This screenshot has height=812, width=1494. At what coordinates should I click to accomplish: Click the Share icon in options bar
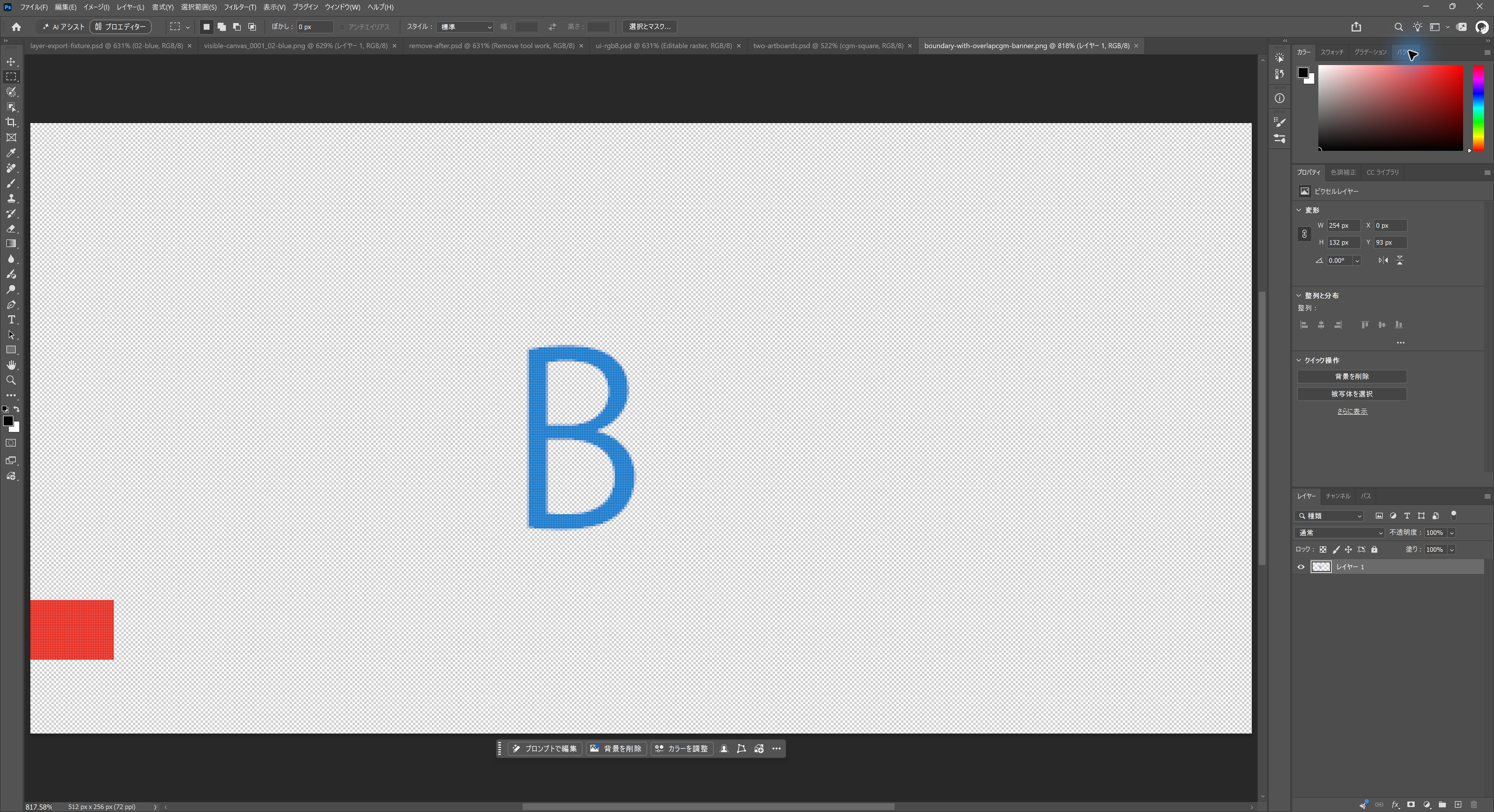tap(1356, 27)
